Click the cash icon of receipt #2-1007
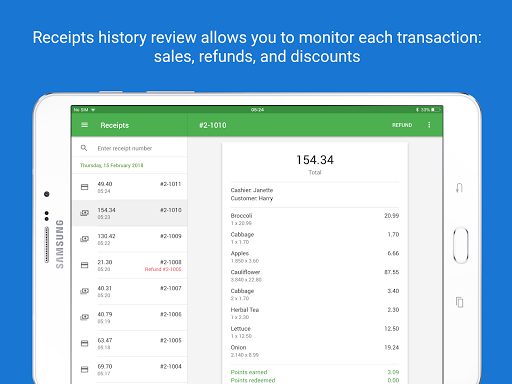 (x=85, y=291)
